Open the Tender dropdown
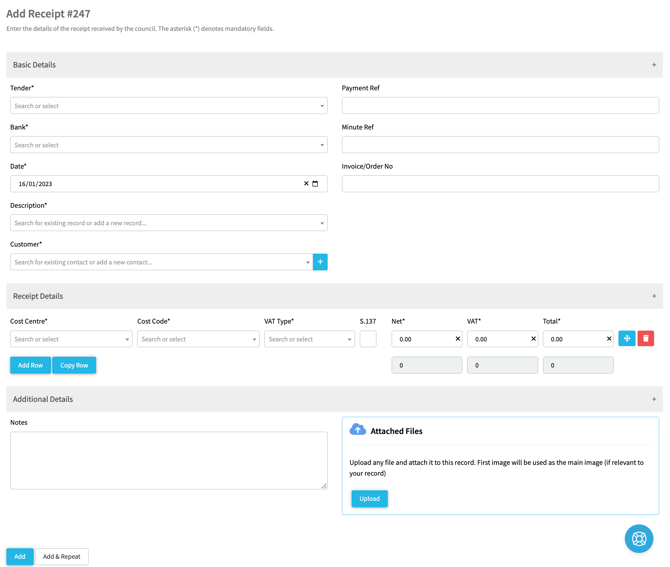The image size is (670, 567). click(168, 106)
